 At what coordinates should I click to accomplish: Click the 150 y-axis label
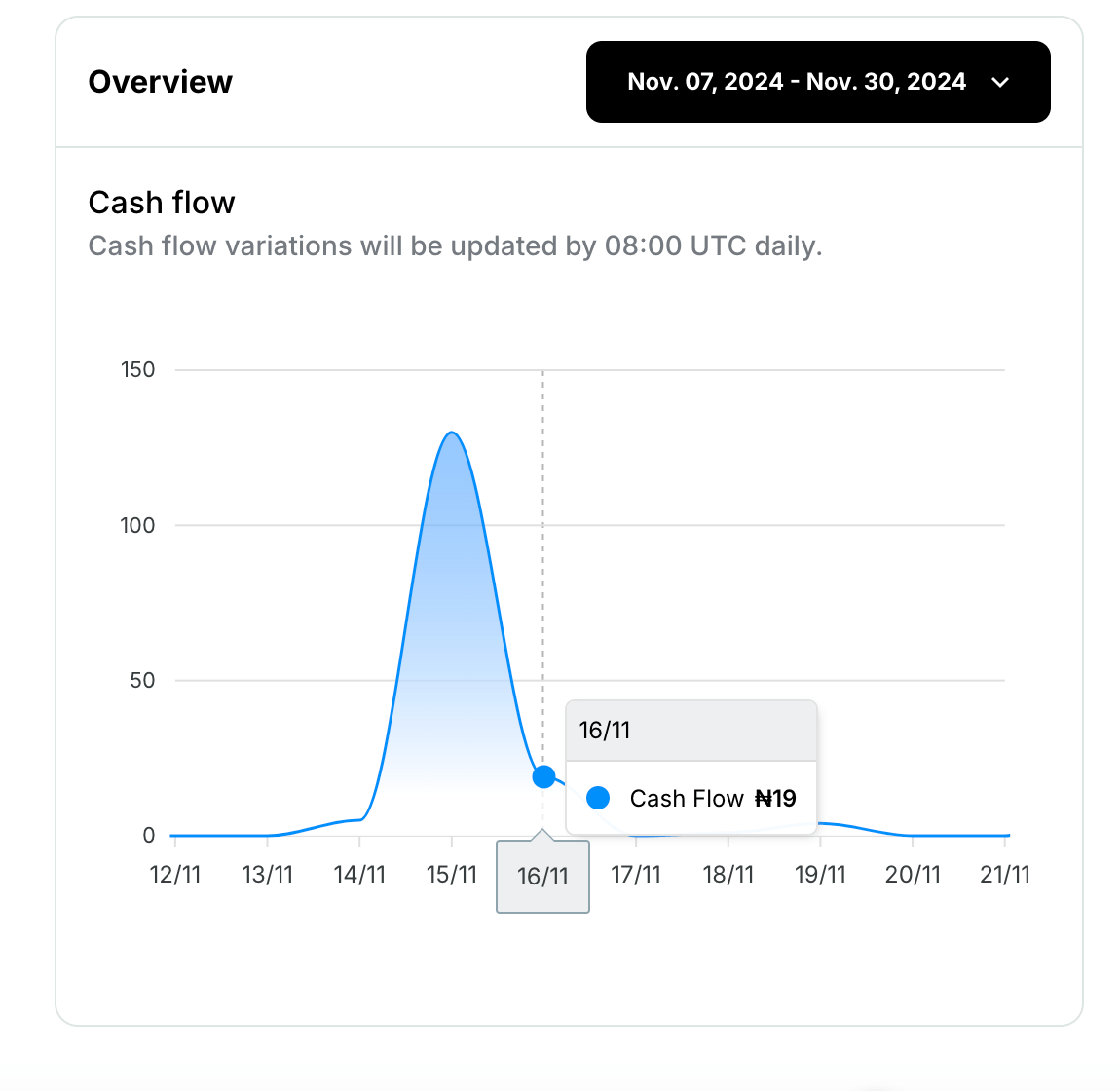(x=138, y=370)
